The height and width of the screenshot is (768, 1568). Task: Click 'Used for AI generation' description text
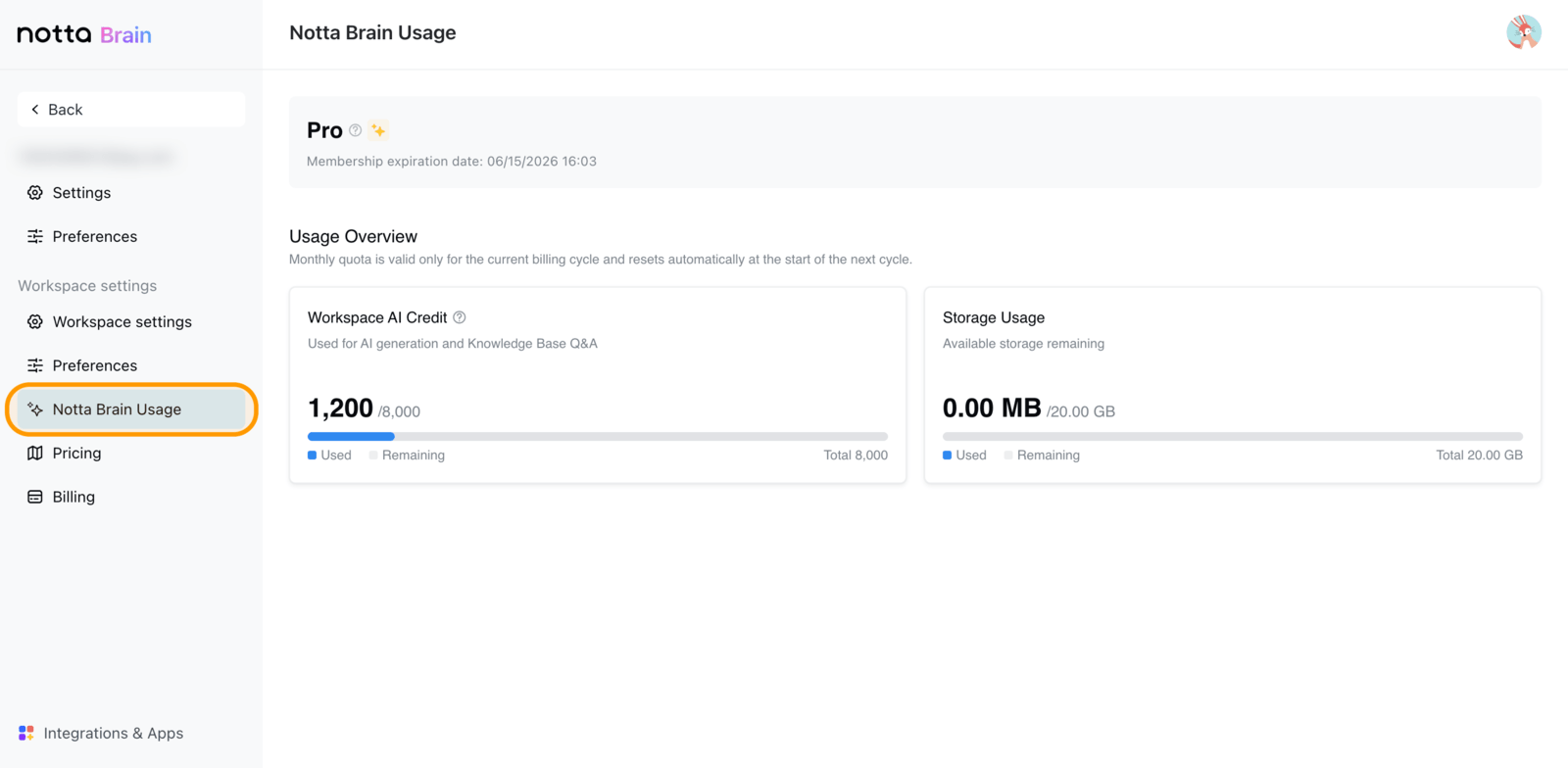[453, 344]
